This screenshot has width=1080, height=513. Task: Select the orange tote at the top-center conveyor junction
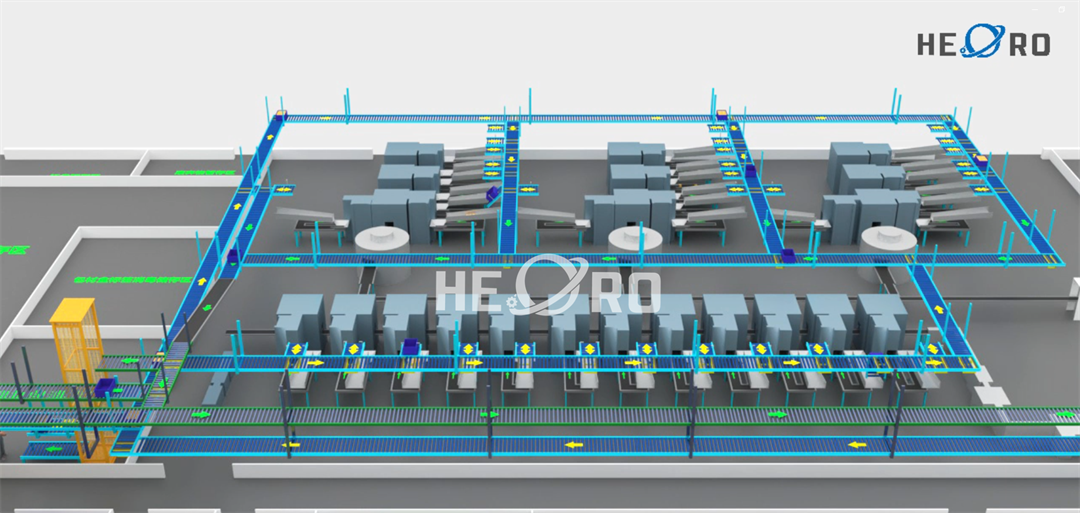tap(721, 115)
